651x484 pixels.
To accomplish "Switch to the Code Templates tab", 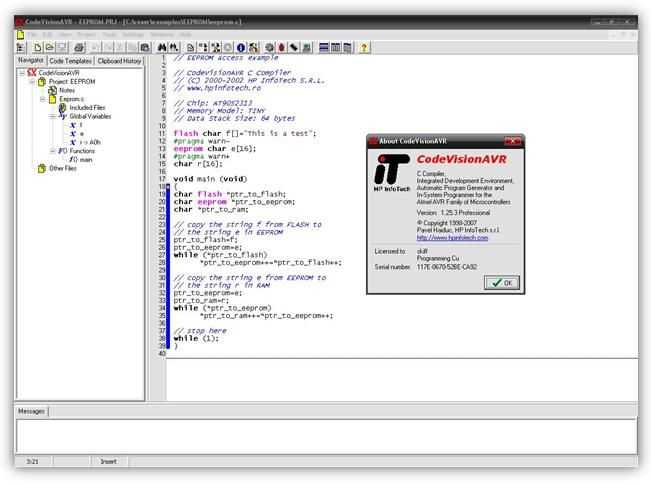I will click(71, 61).
